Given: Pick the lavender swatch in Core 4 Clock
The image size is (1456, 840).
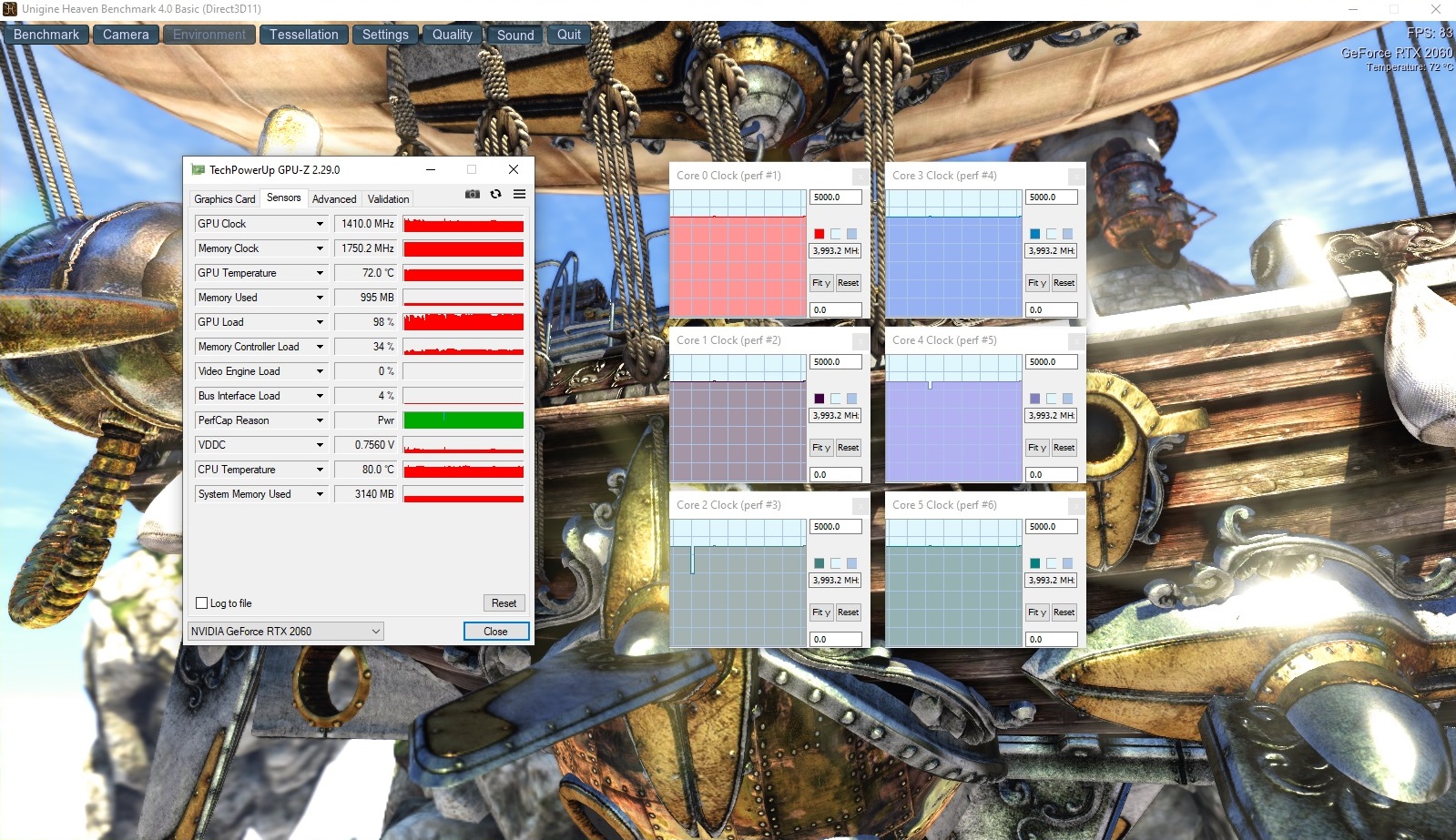Looking at the screenshot, I should (x=1035, y=399).
